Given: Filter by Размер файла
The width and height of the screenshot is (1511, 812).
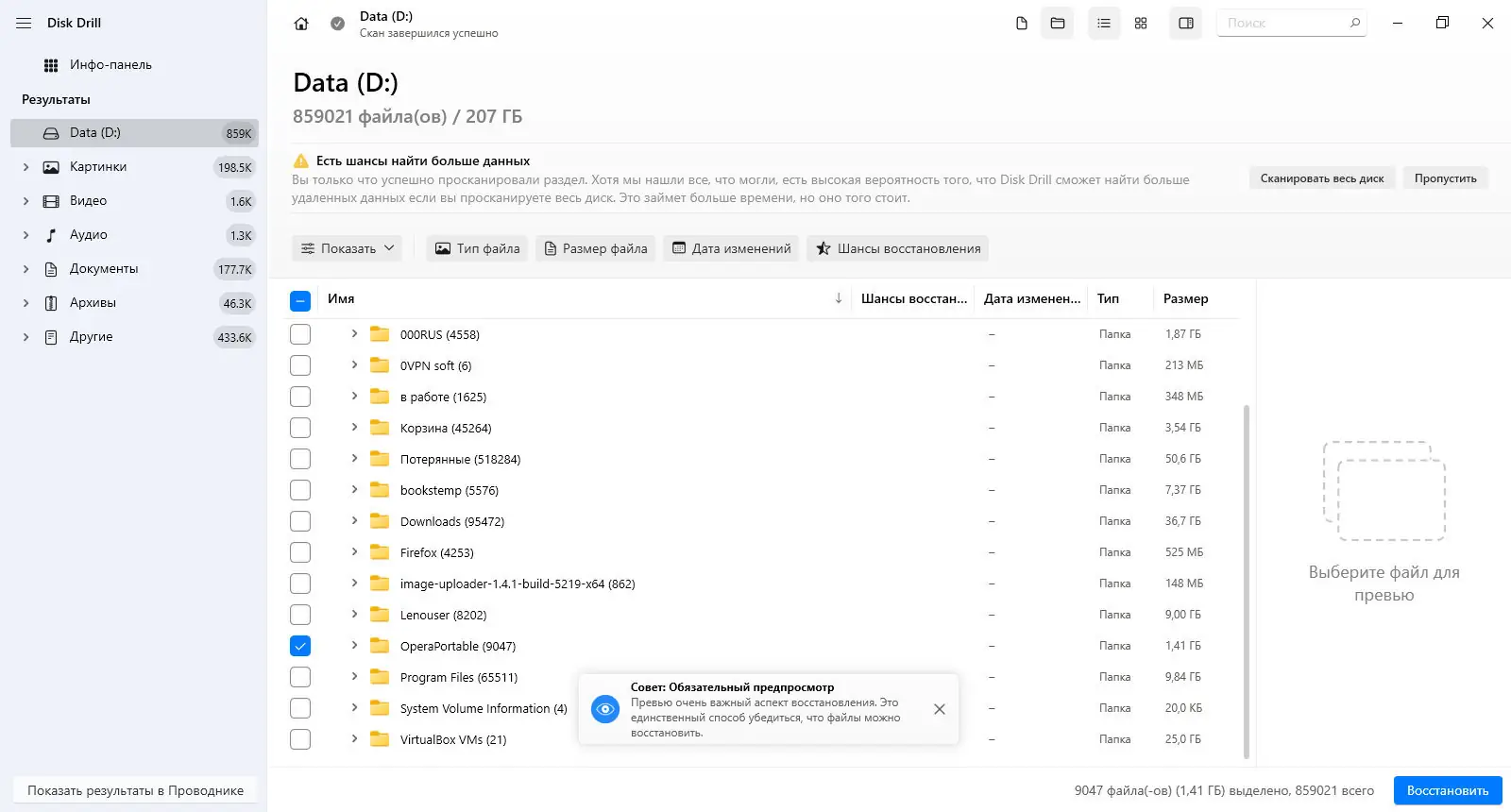Looking at the screenshot, I should tap(596, 248).
